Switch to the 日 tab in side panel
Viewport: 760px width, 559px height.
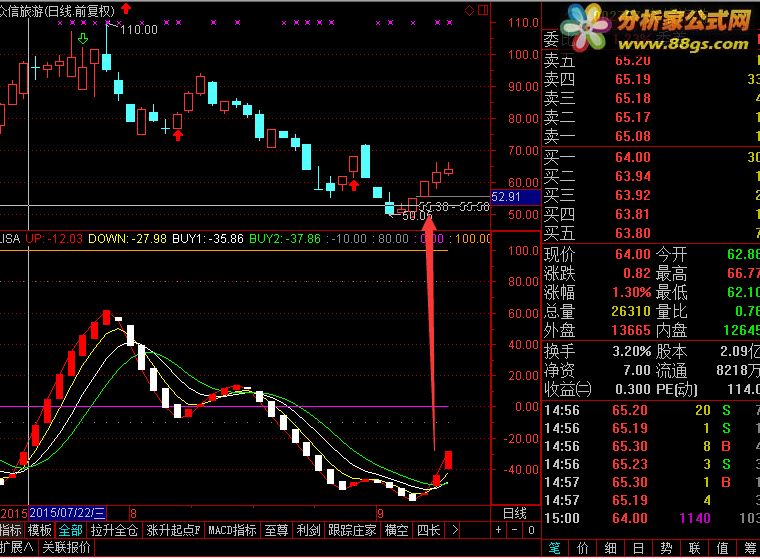click(638, 548)
